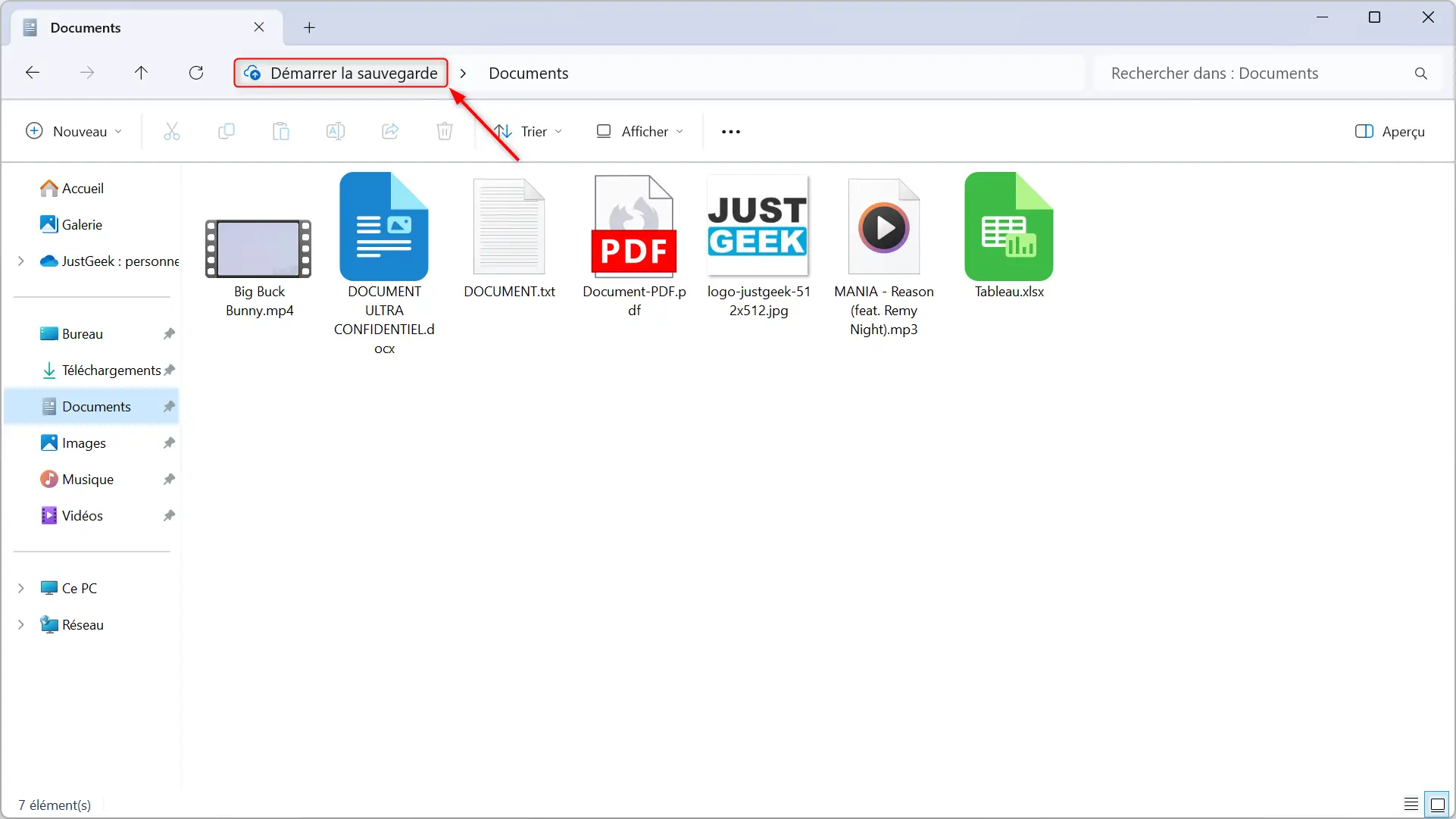Screen dimensions: 1456x819
Task: Click the Share icon
Action: (390, 132)
